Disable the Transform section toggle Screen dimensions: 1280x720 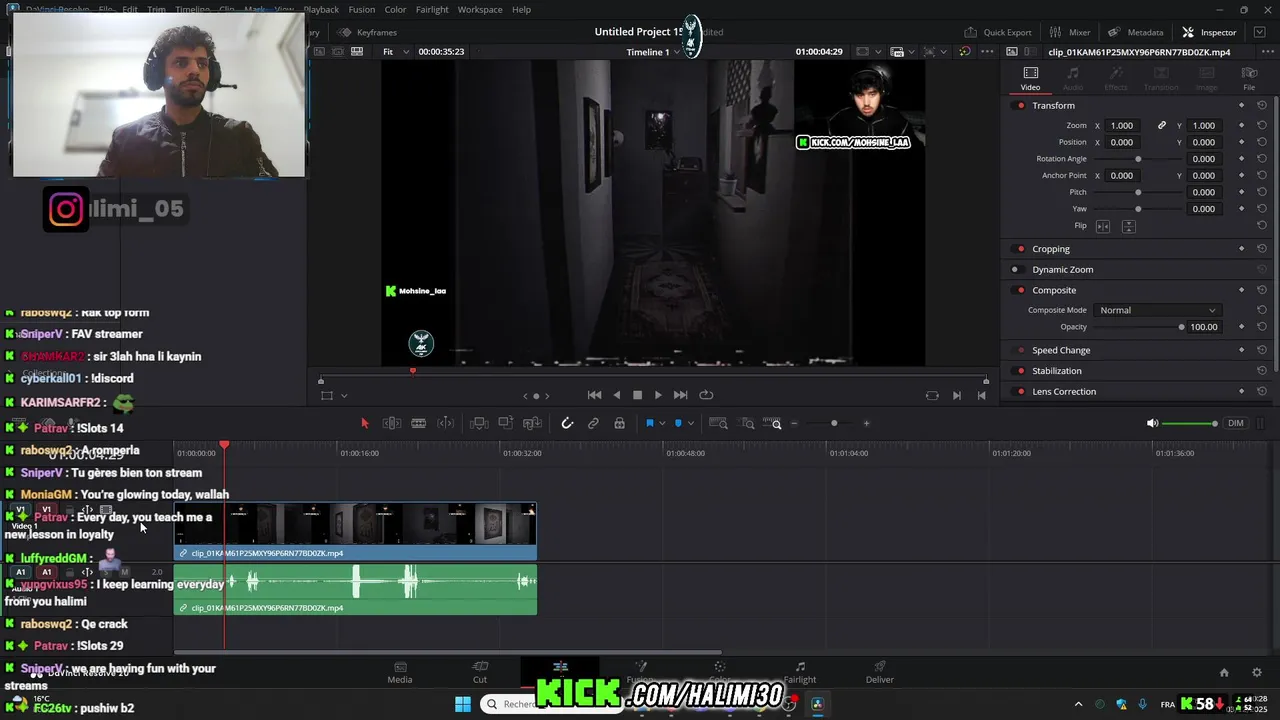tap(1020, 105)
